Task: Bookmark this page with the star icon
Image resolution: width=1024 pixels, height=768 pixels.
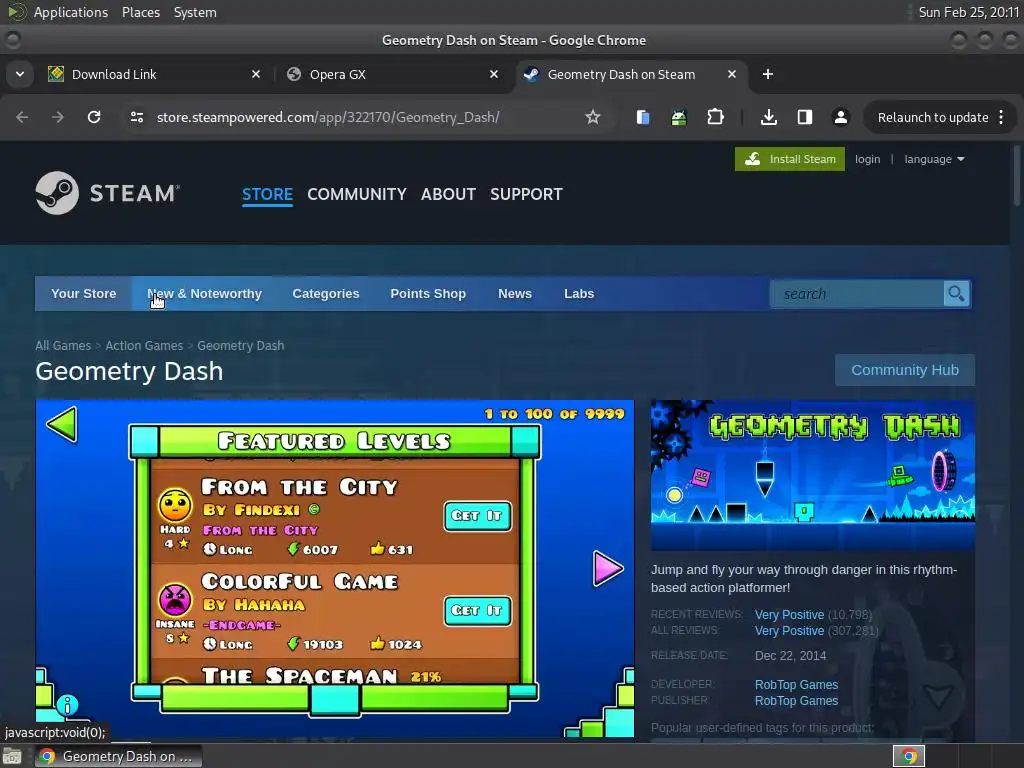Action: point(592,117)
